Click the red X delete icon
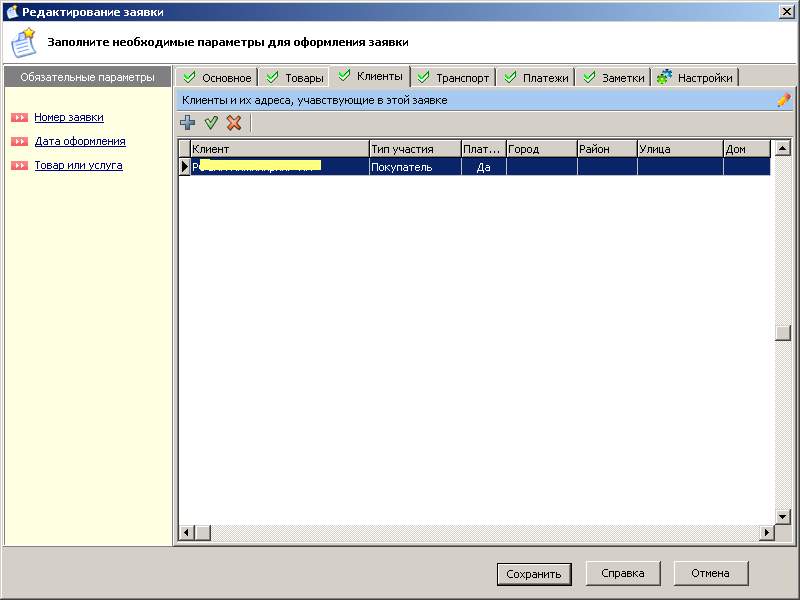Image resolution: width=800 pixels, height=600 pixels. tap(234, 123)
